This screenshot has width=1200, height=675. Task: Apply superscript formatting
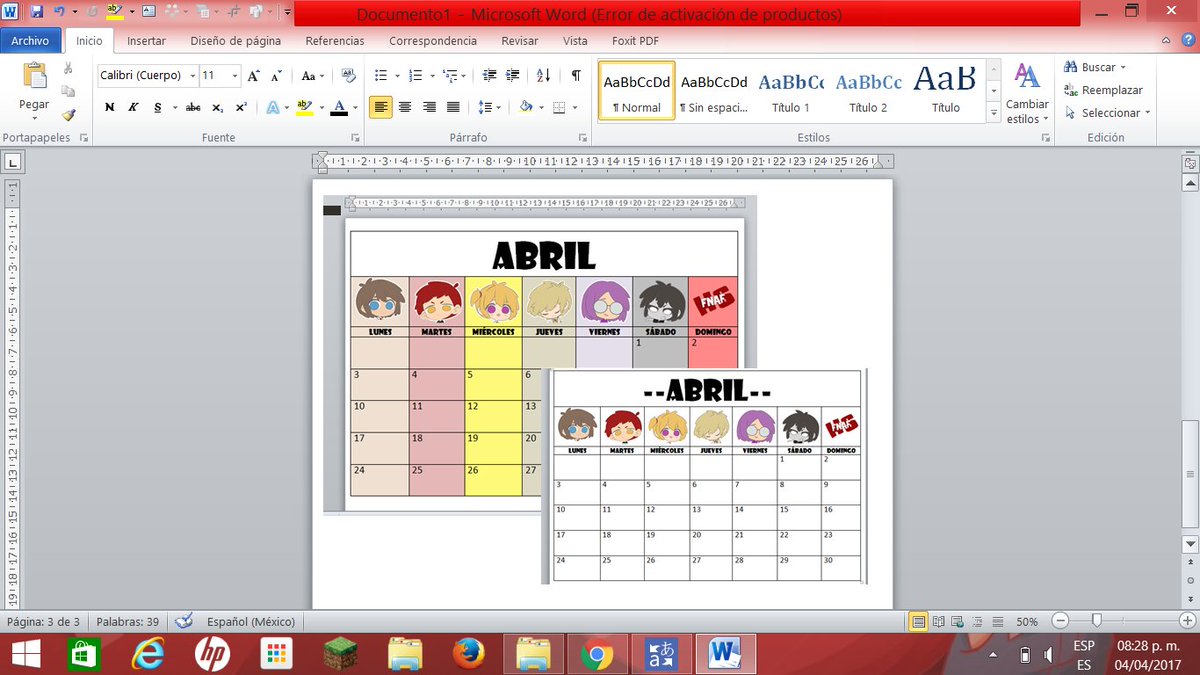click(239, 107)
